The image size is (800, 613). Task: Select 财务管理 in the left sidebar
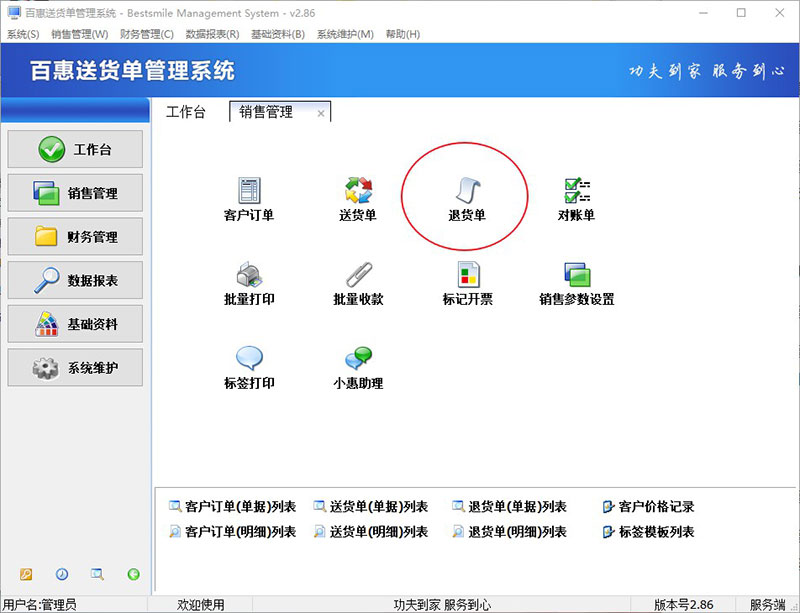(x=75, y=236)
